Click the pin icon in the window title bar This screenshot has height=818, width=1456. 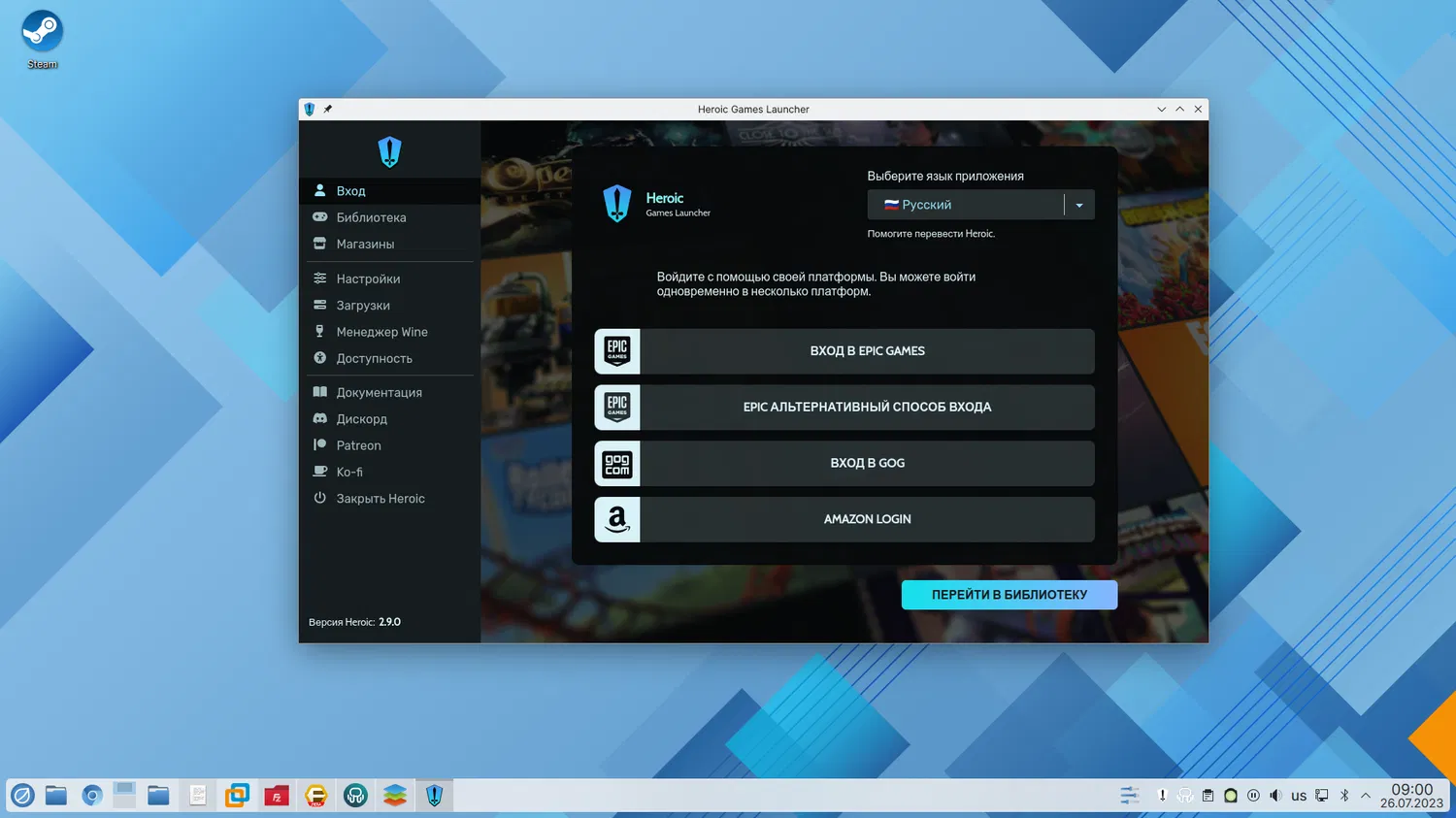click(328, 109)
